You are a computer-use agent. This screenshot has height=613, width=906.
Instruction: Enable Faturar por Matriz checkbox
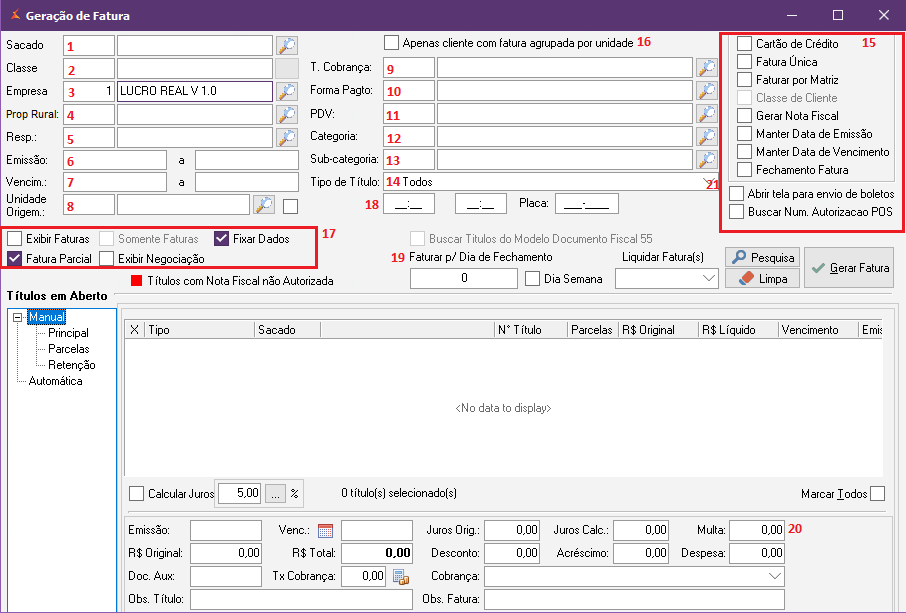click(745, 80)
